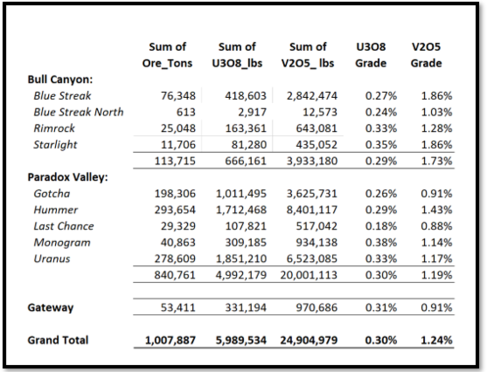The image size is (487, 372).
Task: Click Rimrock U3O8 lbs value 163,361
Action: coord(246,129)
